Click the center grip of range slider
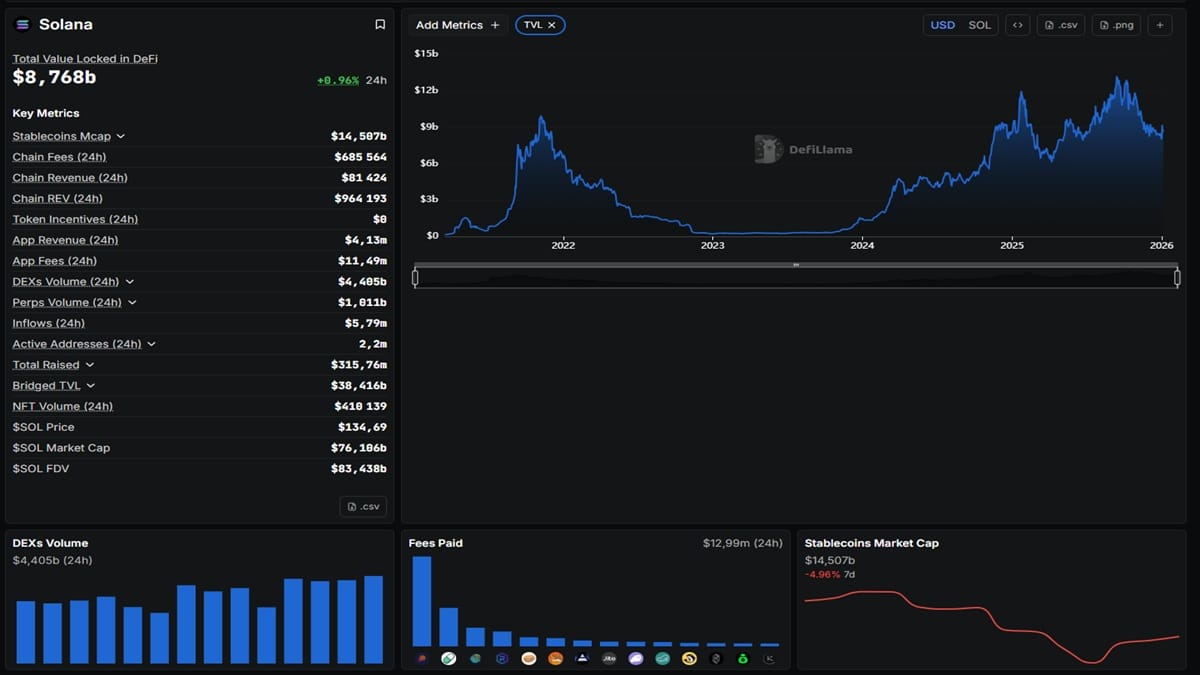Screen dimensions: 1200x675 (796, 265)
